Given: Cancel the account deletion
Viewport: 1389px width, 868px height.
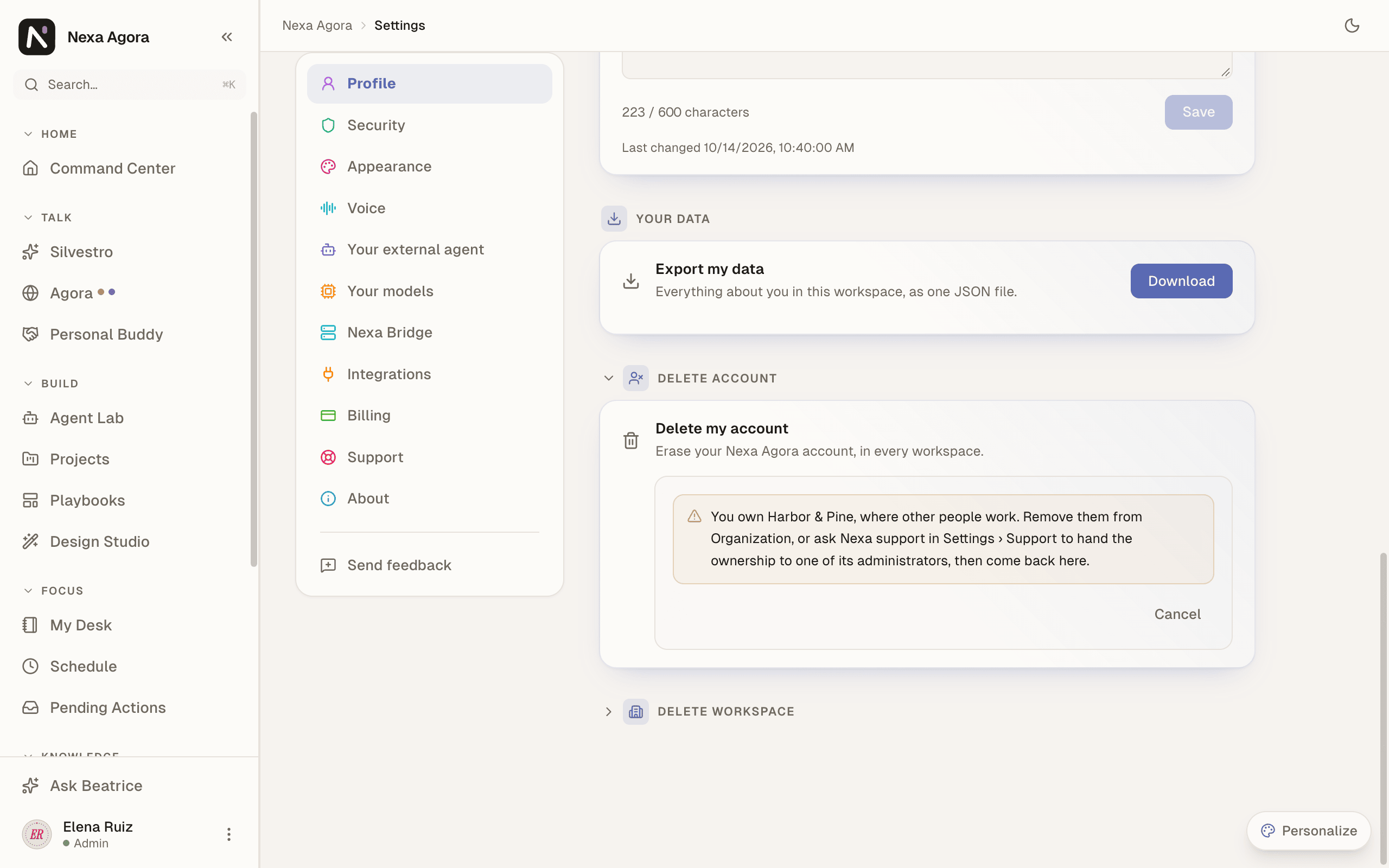Looking at the screenshot, I should [1177, 614].
